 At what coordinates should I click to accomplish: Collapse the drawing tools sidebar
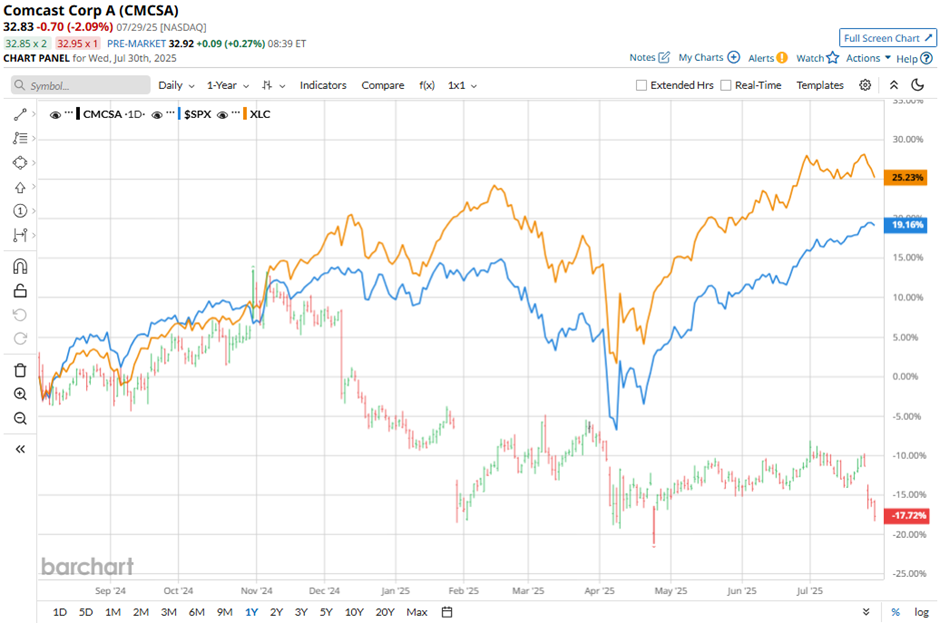coord(20,449)
